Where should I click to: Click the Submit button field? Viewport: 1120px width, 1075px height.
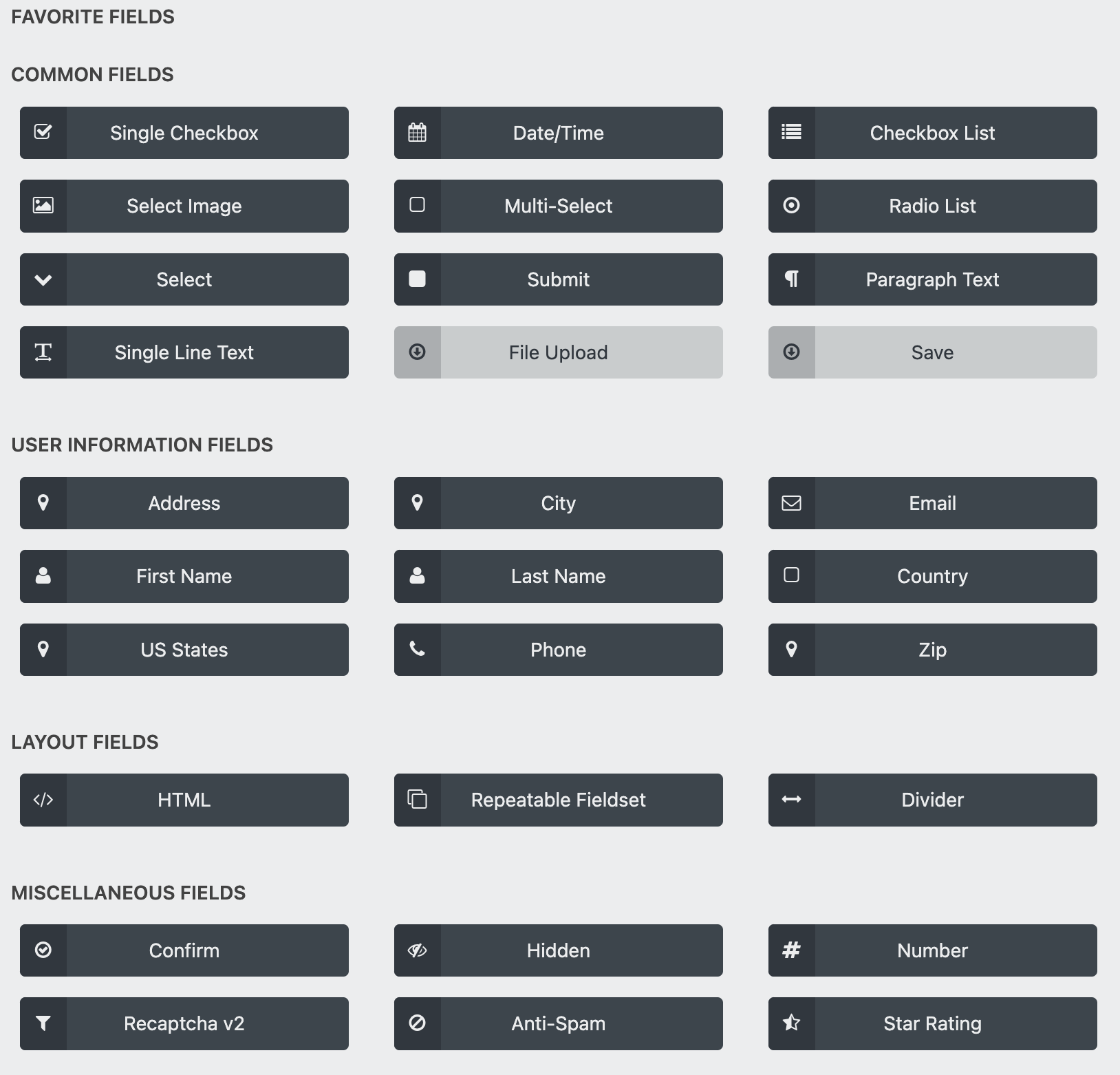pyautogui.click(x=558, y=279)
